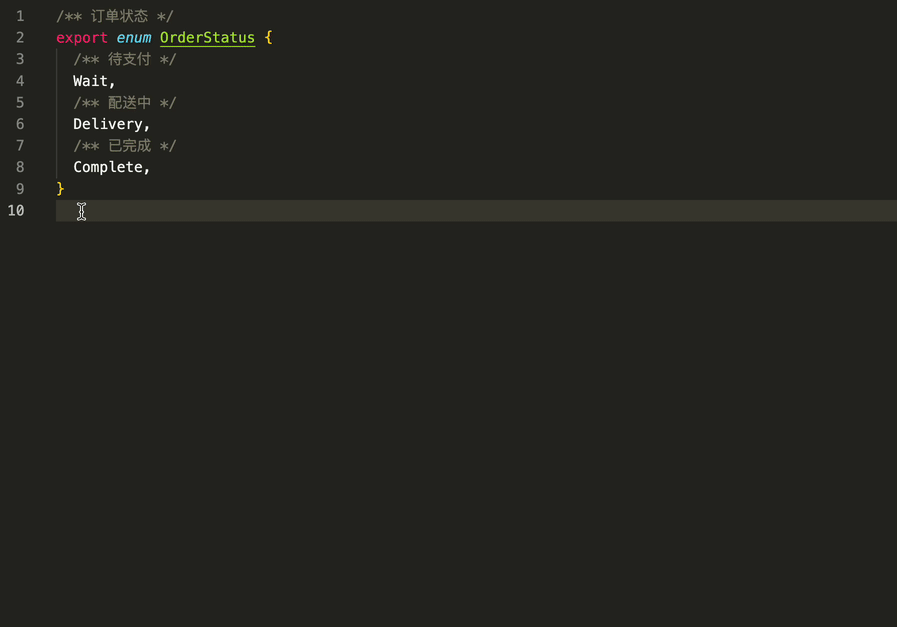Click line number 2 in the gutter

(x=20, y=38)
